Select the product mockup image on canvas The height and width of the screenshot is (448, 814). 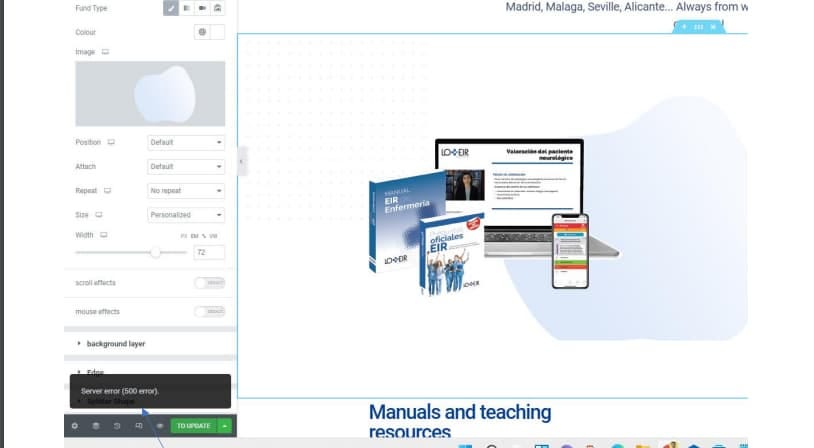coord(494,217)
